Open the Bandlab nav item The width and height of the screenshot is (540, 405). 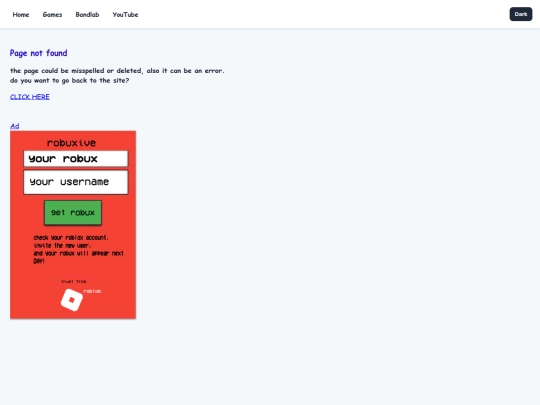87,14
